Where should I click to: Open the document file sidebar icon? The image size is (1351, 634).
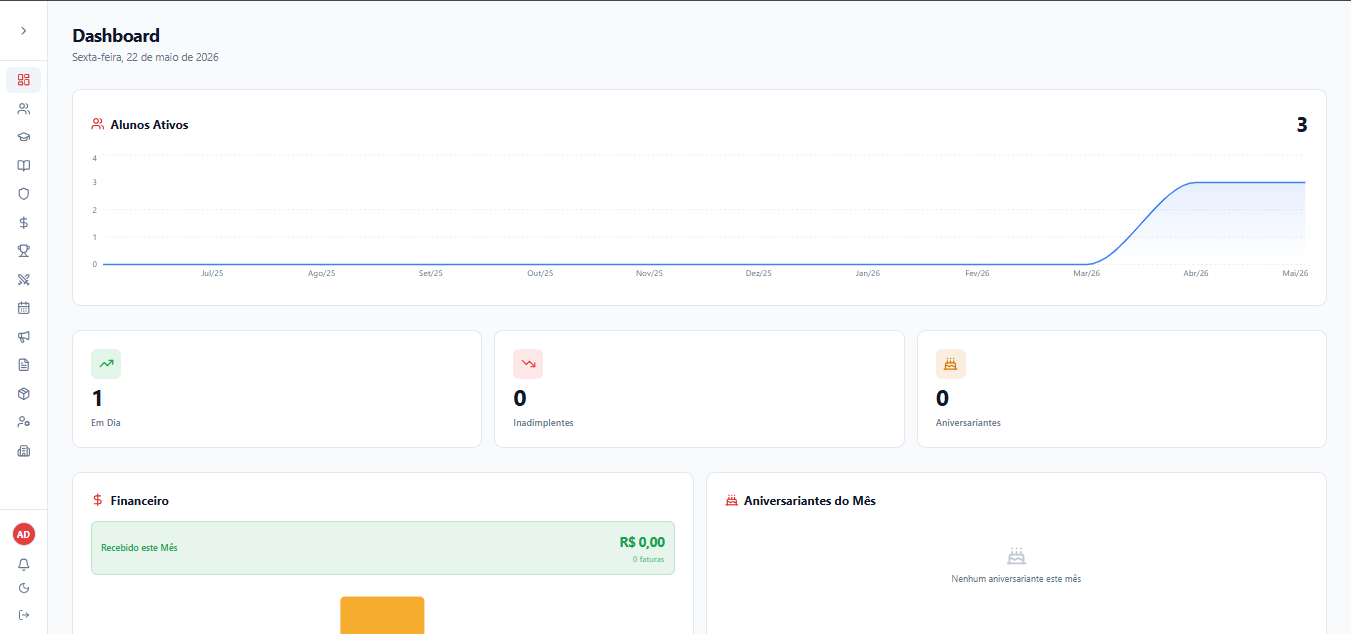(24, 365)
